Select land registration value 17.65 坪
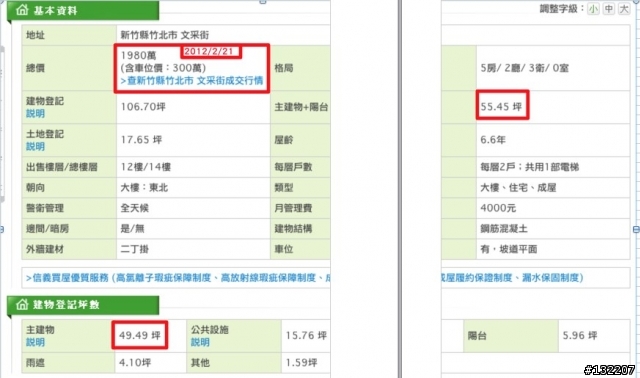This screenshot has width=640, height=378. point(141,140)
